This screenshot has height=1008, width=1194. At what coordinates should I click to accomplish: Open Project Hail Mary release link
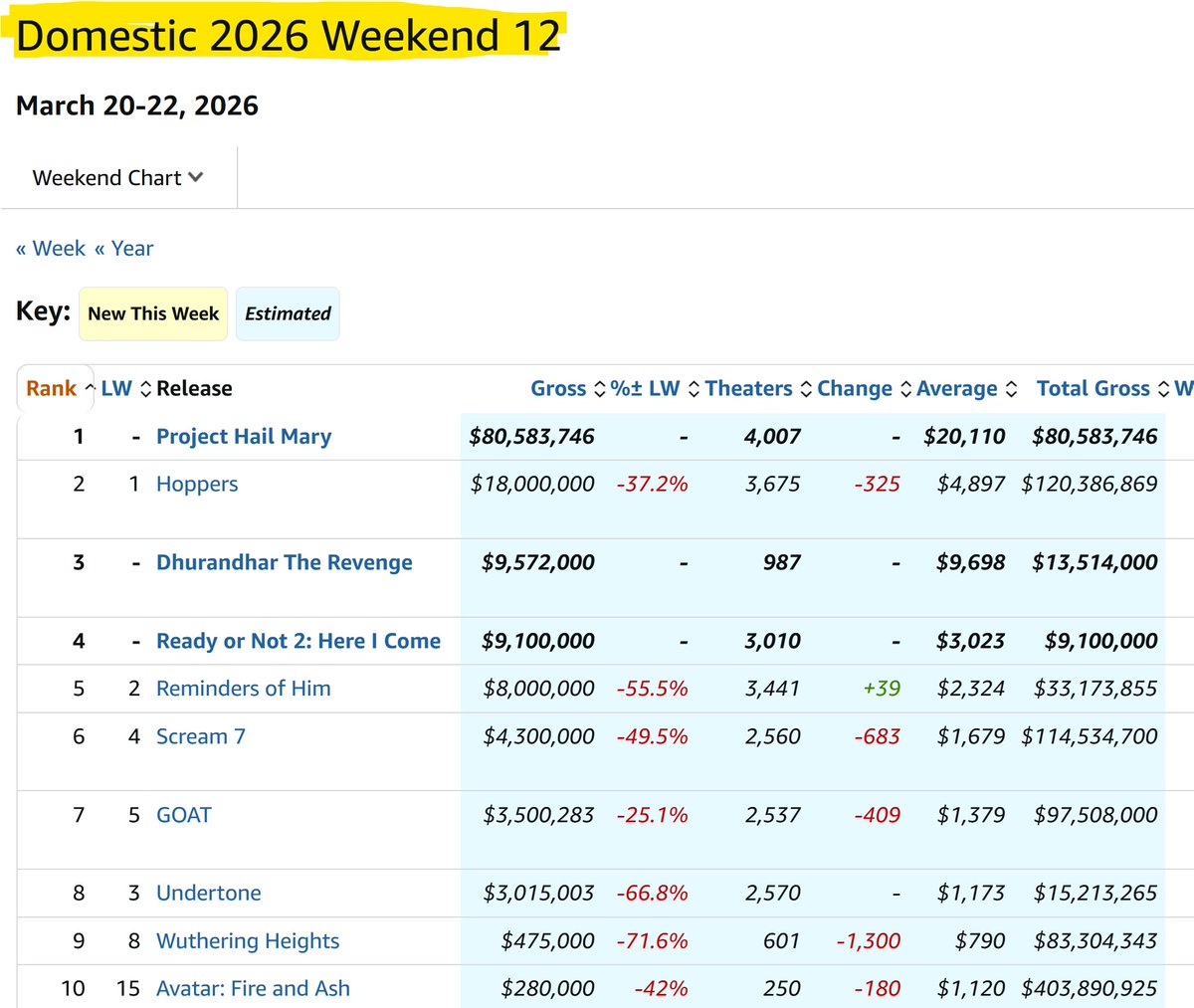coord(244,437)
